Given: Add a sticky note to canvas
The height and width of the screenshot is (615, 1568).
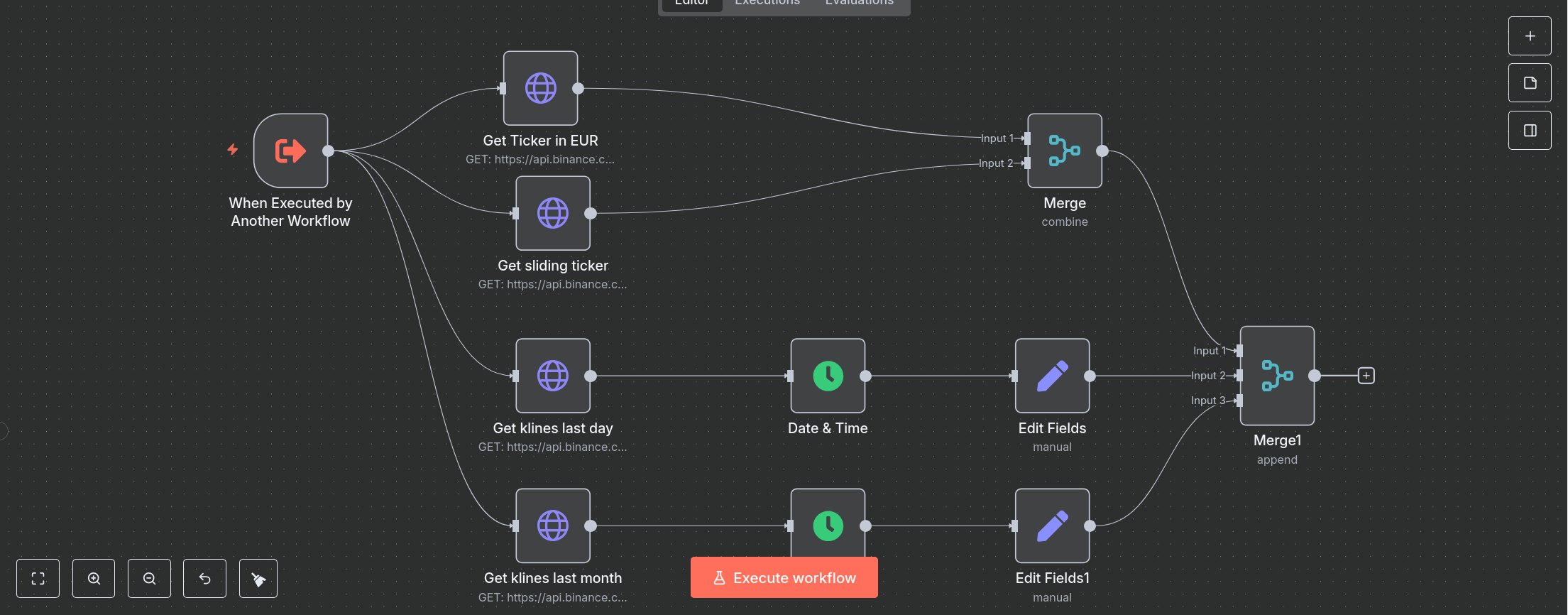Looking at the screenshot, I should point(1530,83).
